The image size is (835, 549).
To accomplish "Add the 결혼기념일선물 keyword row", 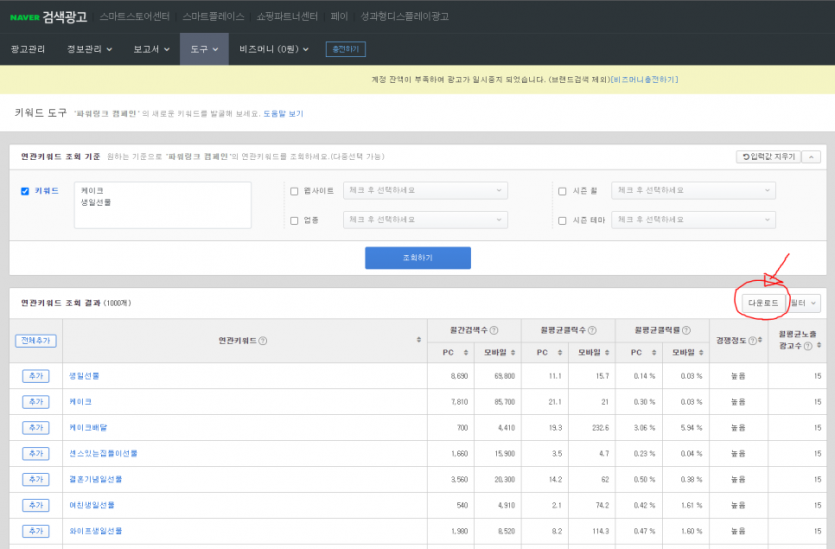I will 36,479.
